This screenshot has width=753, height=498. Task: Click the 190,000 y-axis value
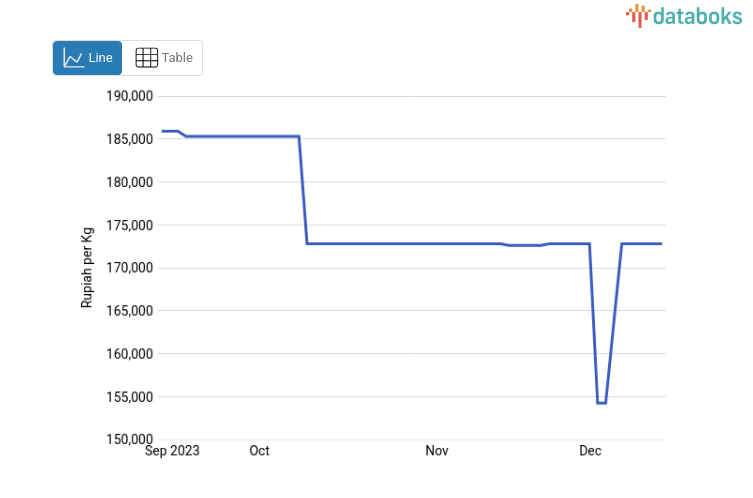coord(129,97)
